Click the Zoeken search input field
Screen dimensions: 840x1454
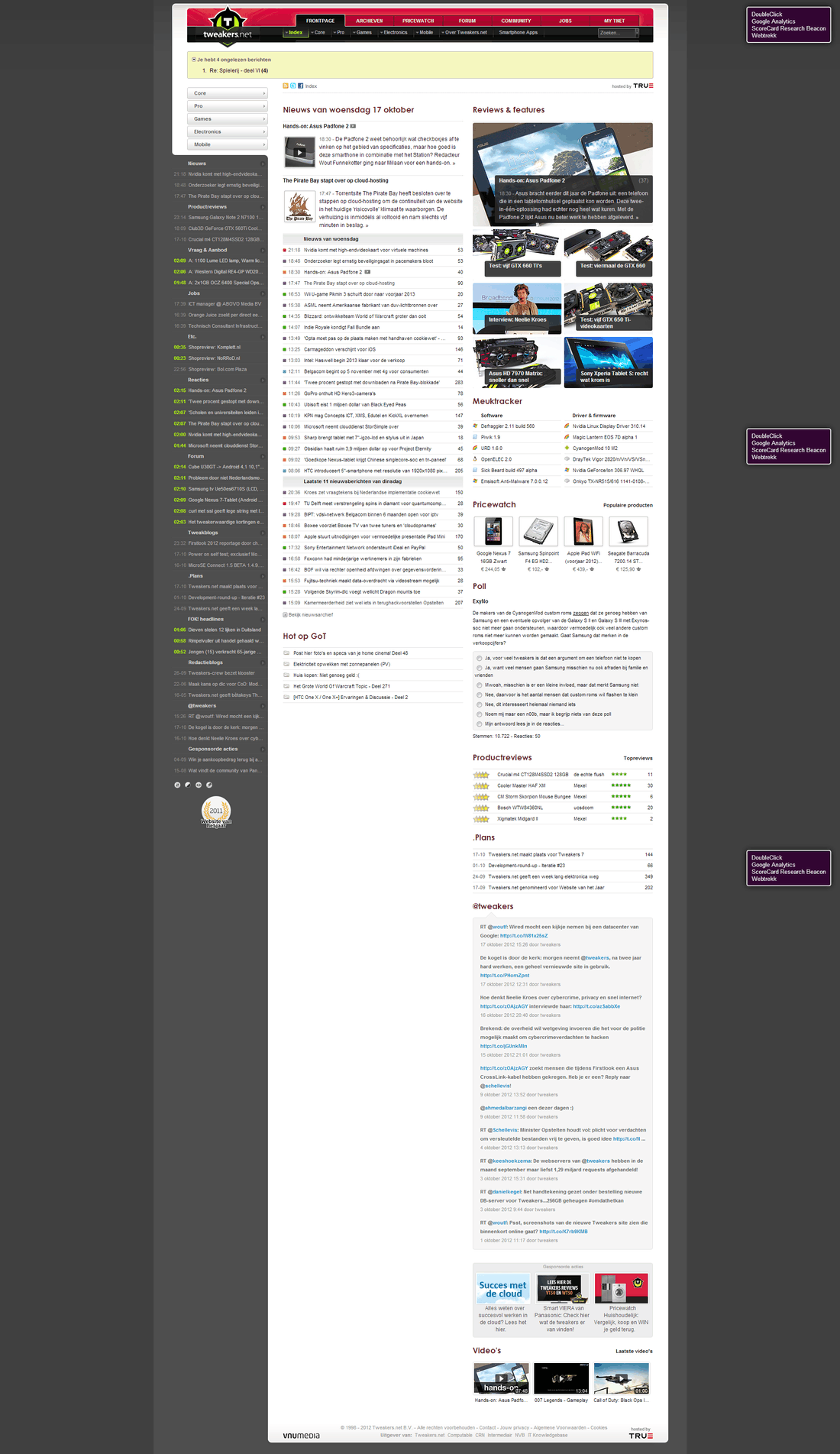coord(615,33)
